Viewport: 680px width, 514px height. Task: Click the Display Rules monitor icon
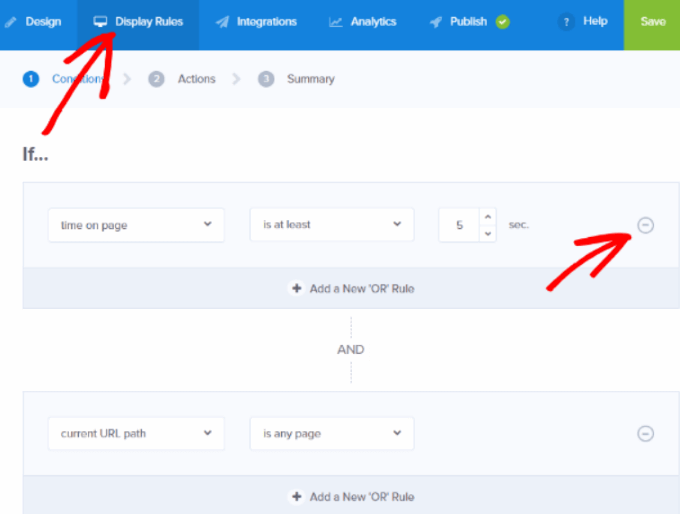100,22
